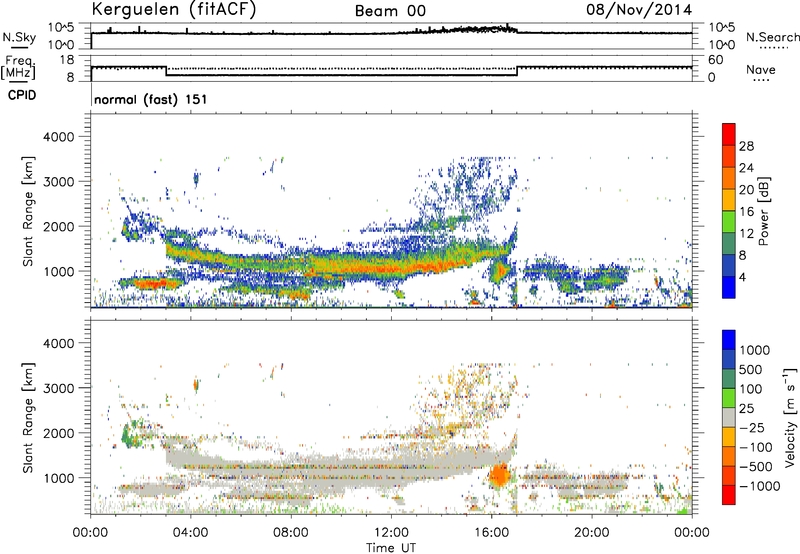
Task: Pick the red bottom segment of the velocity colorbar
Action: tap(729, 495)
